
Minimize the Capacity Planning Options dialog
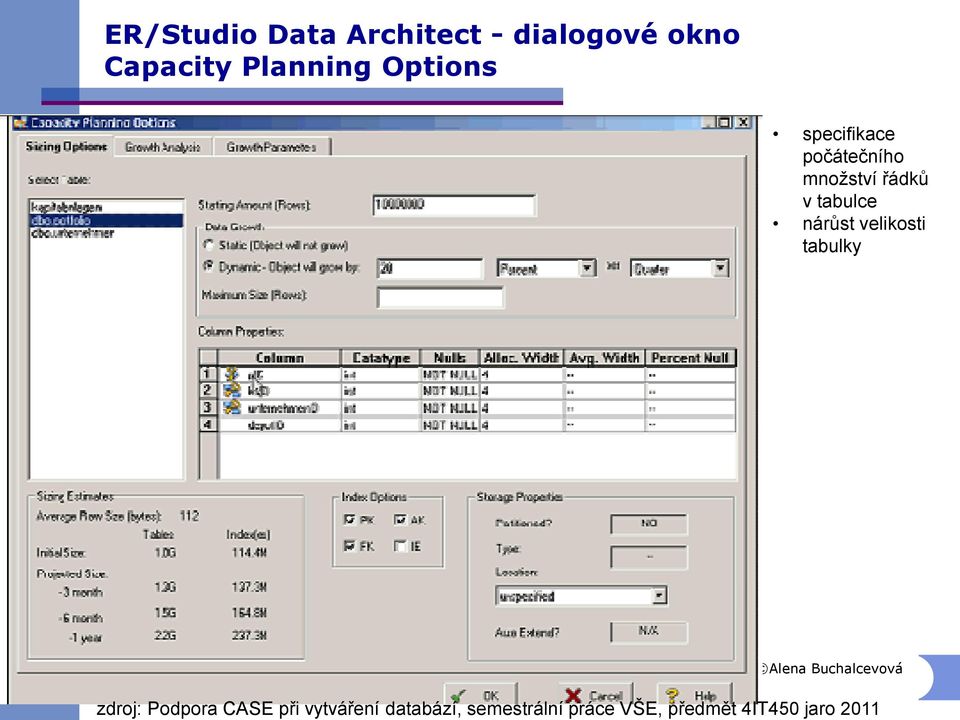coord(709,122)
